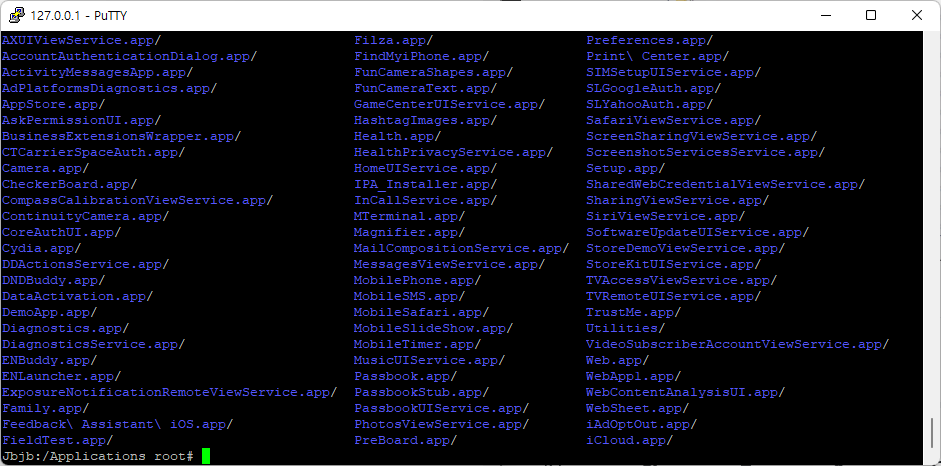Screen dimensions: 941x466
Task: Click GameCenterUIService.app/ entry
Action: click(x=449, y=104)
